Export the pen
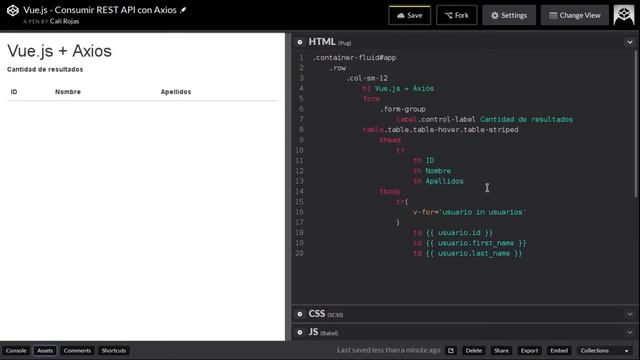The image size is (640, 360). coord(529,351)
